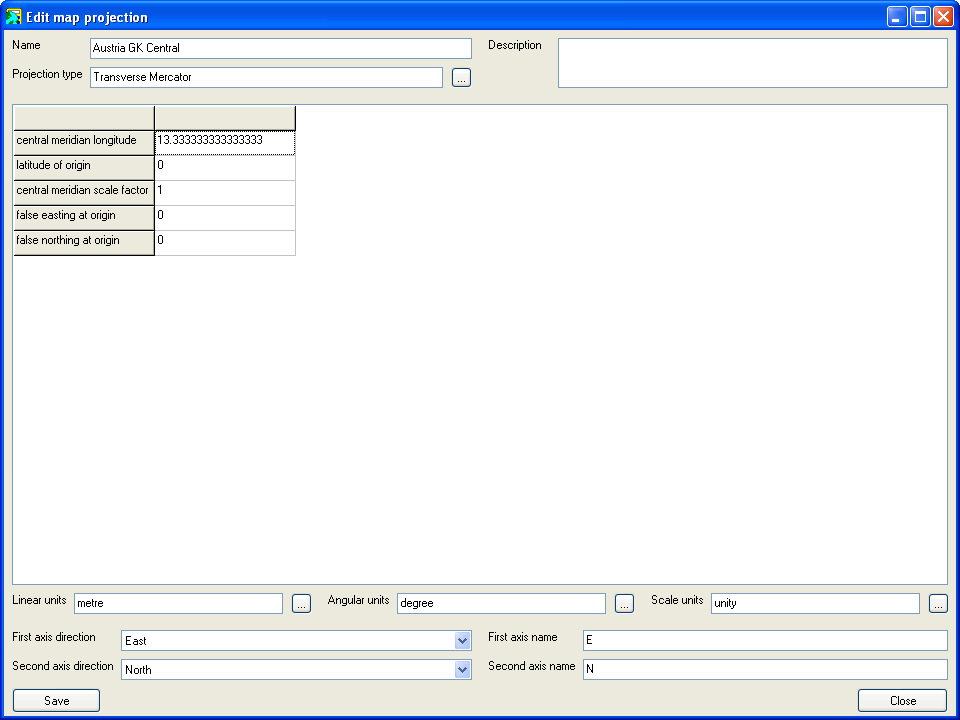Open the Second axis direction dropdown
The image size is (960, 720).
coord(463,669)
